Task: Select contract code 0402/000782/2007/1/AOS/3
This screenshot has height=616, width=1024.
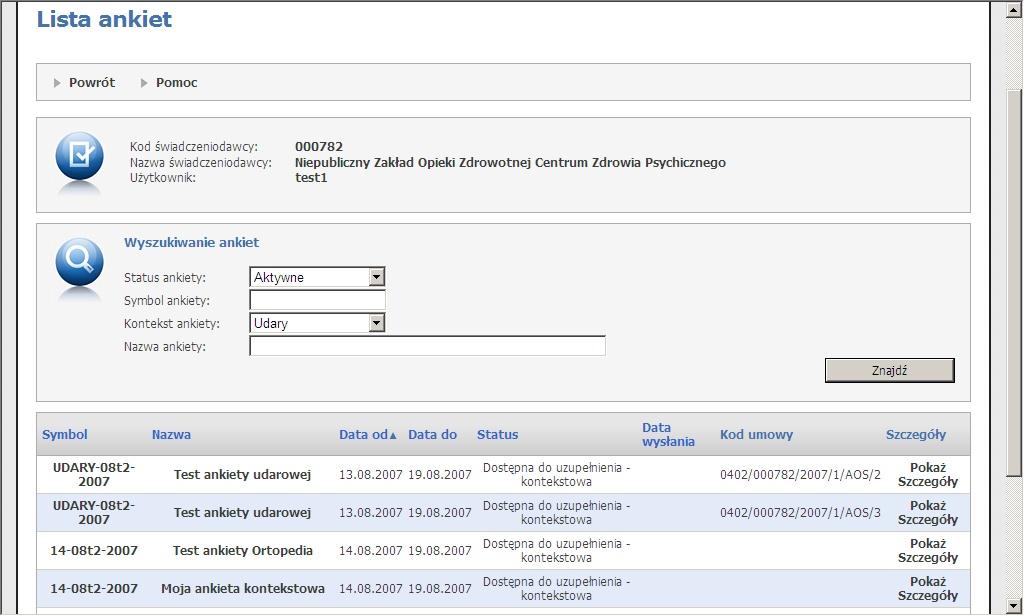Action: [800, 513]
